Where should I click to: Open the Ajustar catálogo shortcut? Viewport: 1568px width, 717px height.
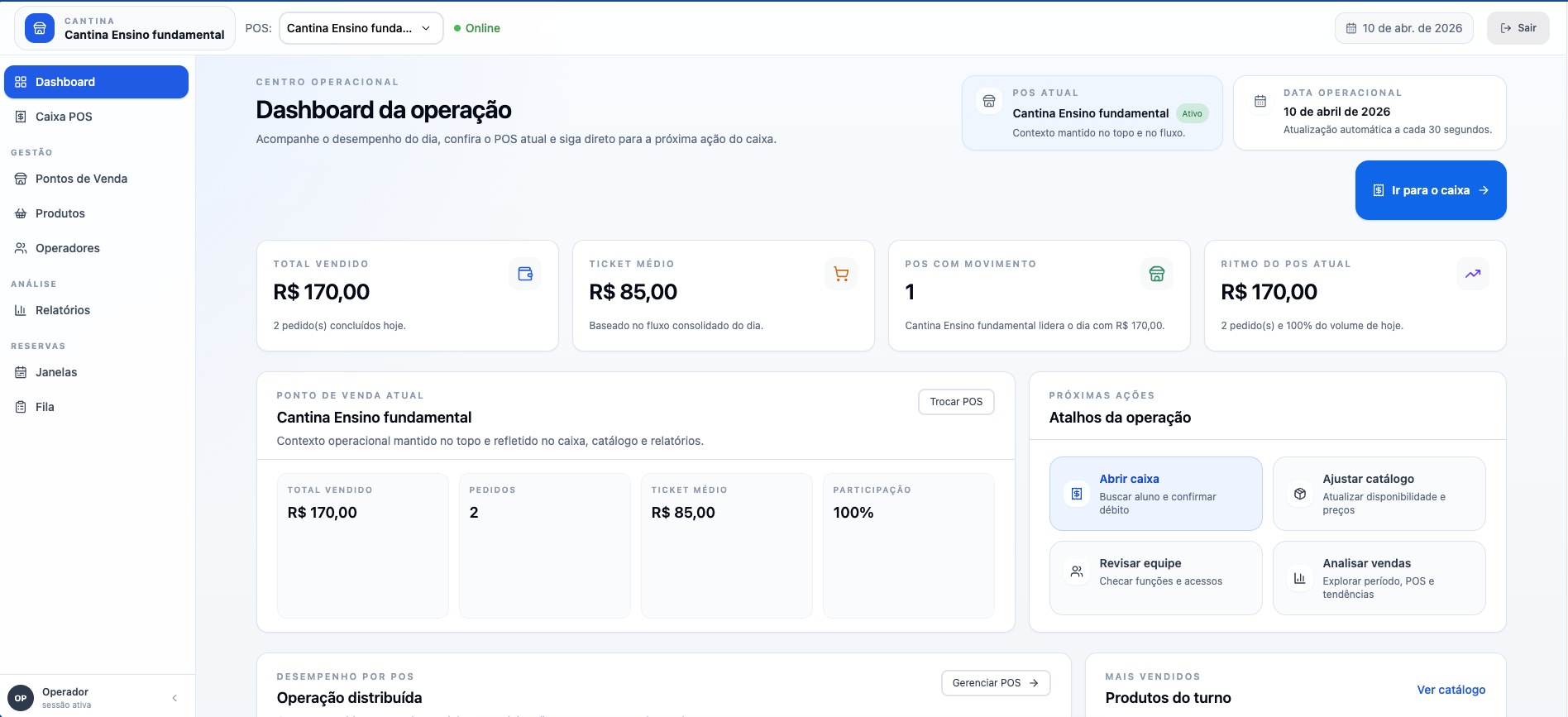pyautogui.click(x=1379, y=494)
